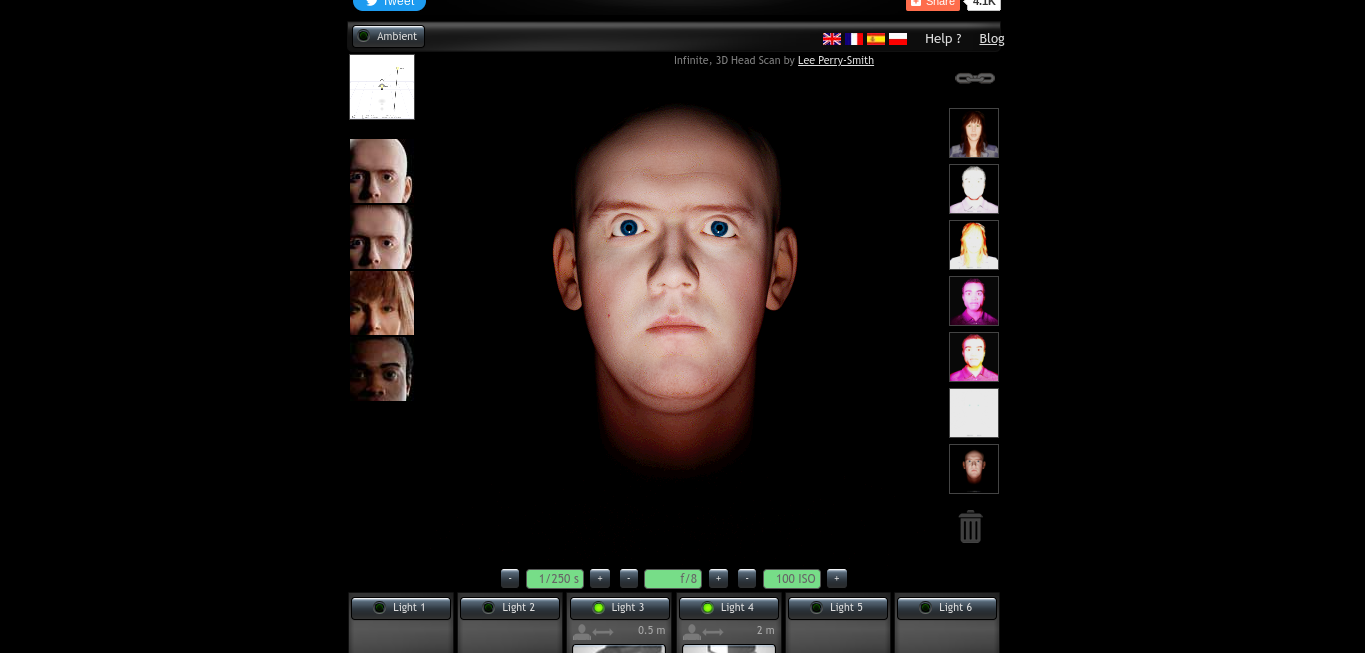
Task: Open Lee Perry-Smith credit link
Action: click(x=835, y=61)
